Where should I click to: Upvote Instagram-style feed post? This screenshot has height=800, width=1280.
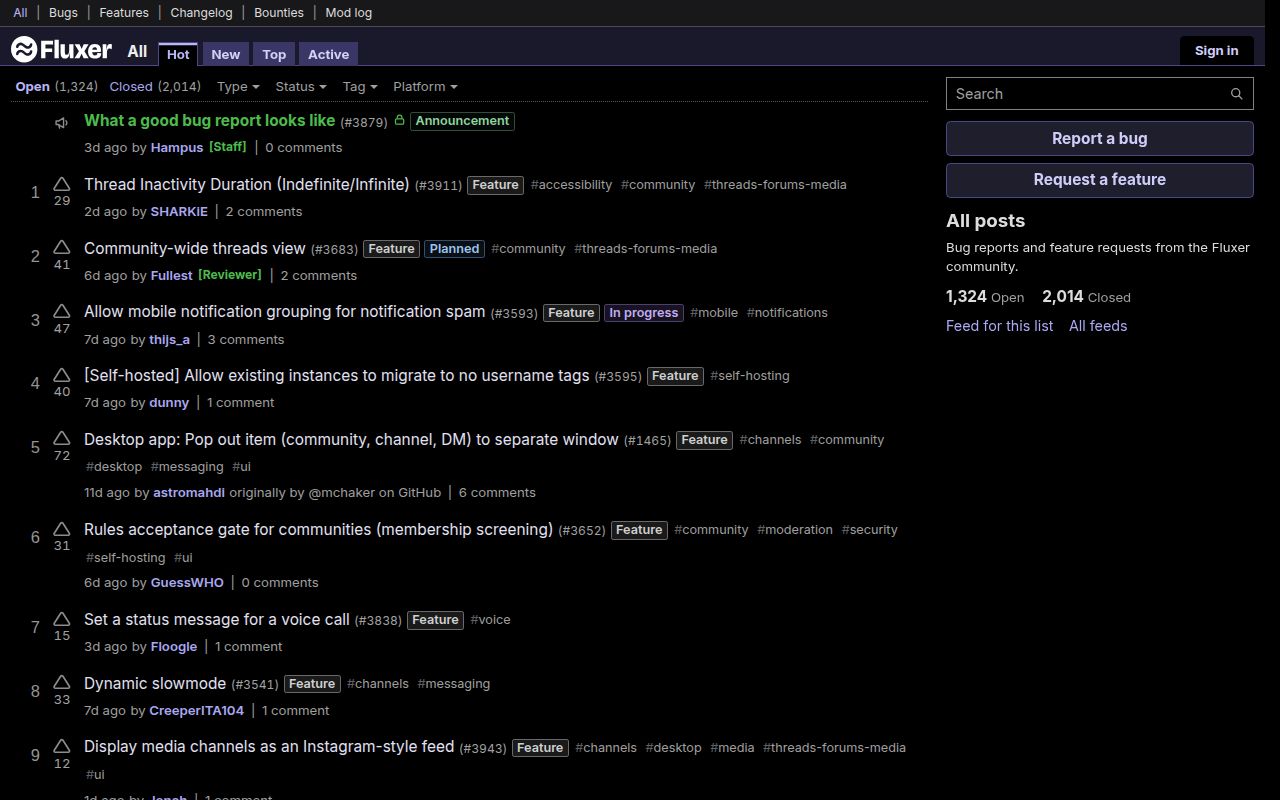pos(62,747)
